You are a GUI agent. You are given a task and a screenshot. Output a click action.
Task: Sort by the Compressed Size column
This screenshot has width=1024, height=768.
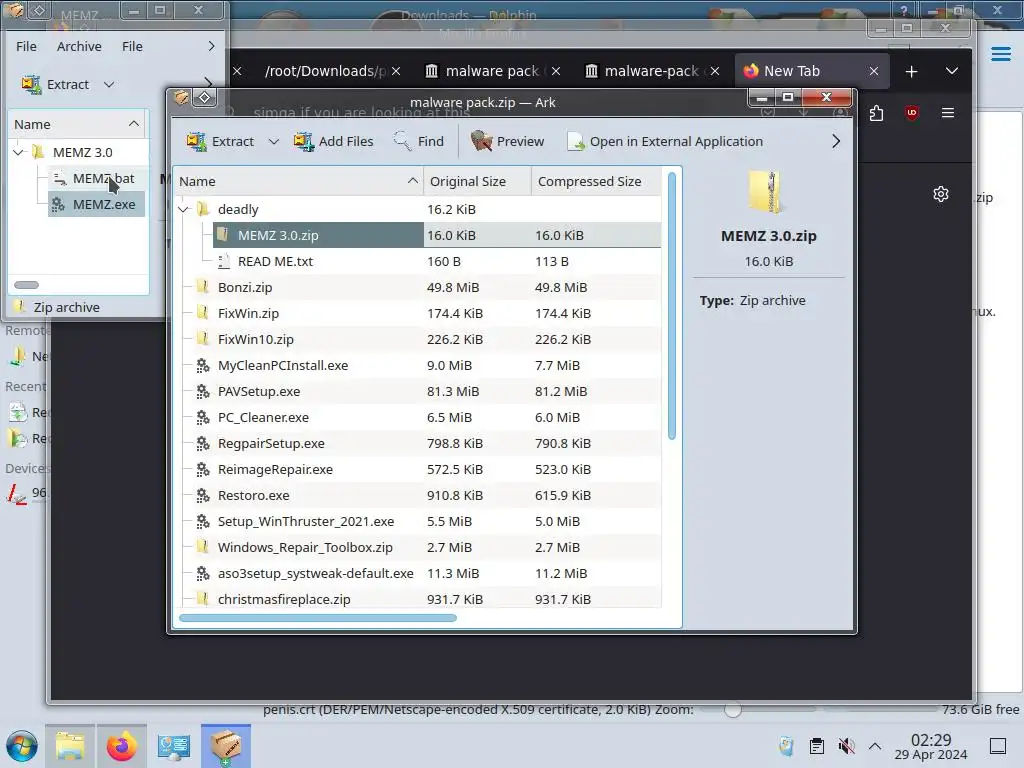coord(596,182)
